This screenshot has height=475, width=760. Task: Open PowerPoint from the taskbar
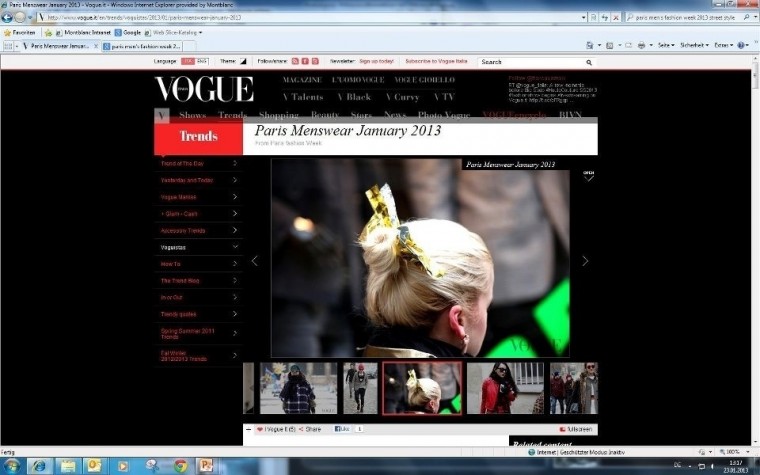[206, 466]
